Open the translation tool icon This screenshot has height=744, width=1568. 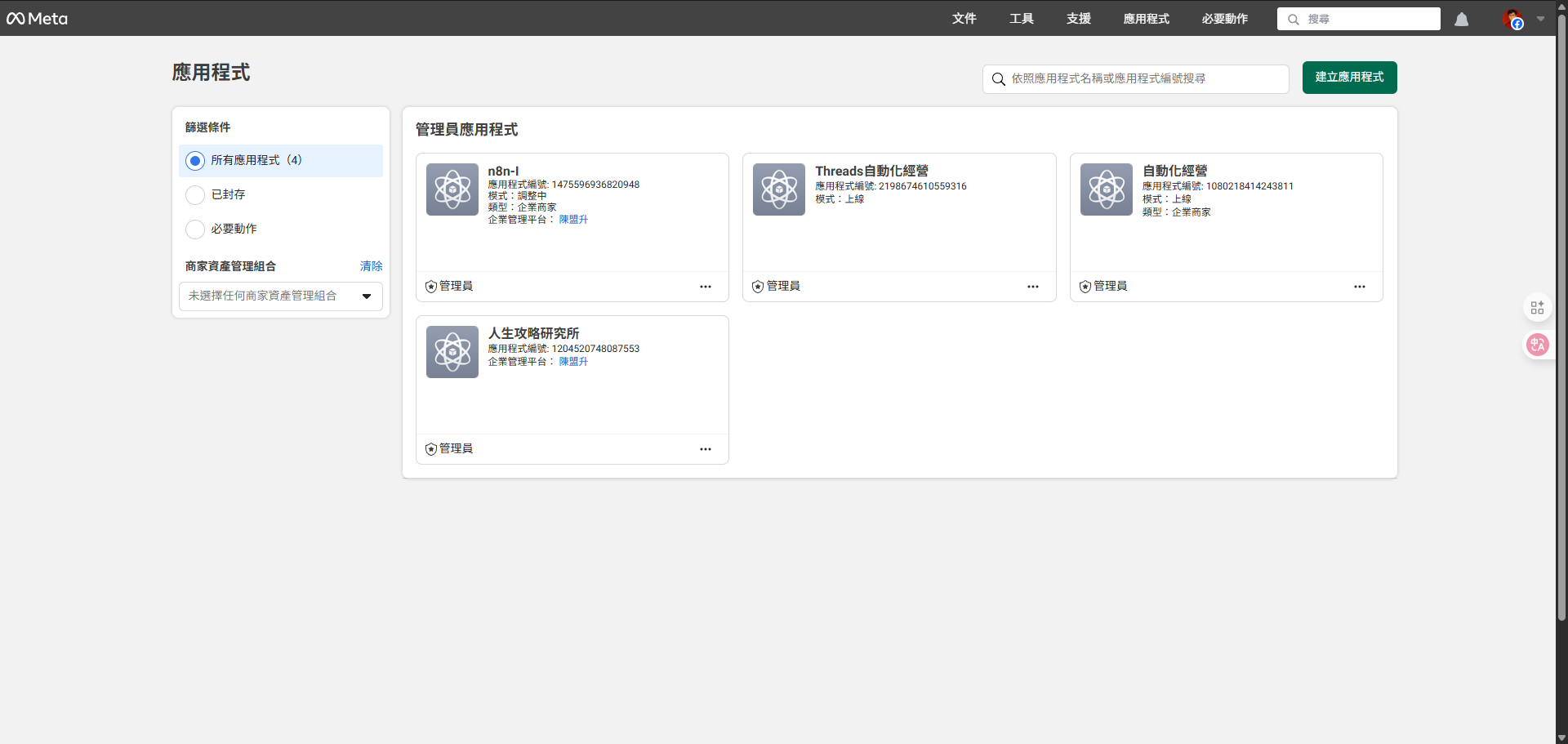(x=1538, y=345)
